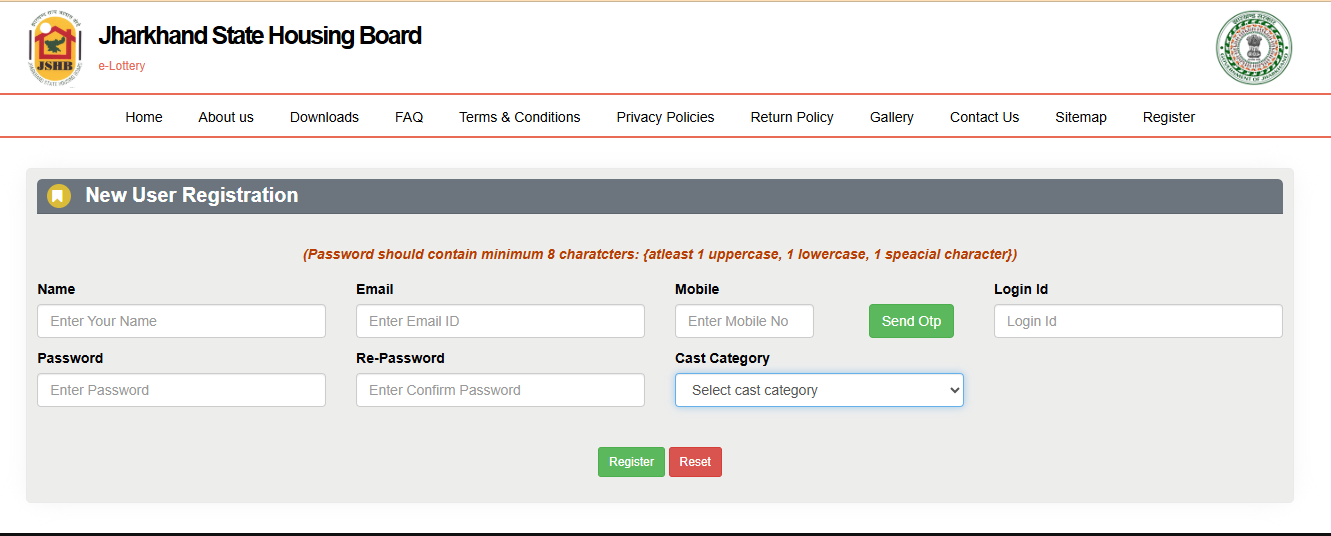Select Return Policy in the navbar
This screenshot has width=1331, height=536.
tap(792, 117)
